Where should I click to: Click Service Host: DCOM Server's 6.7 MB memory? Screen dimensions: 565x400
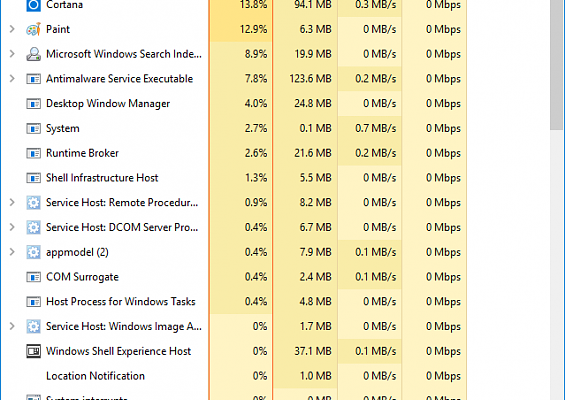coord(315,227)
